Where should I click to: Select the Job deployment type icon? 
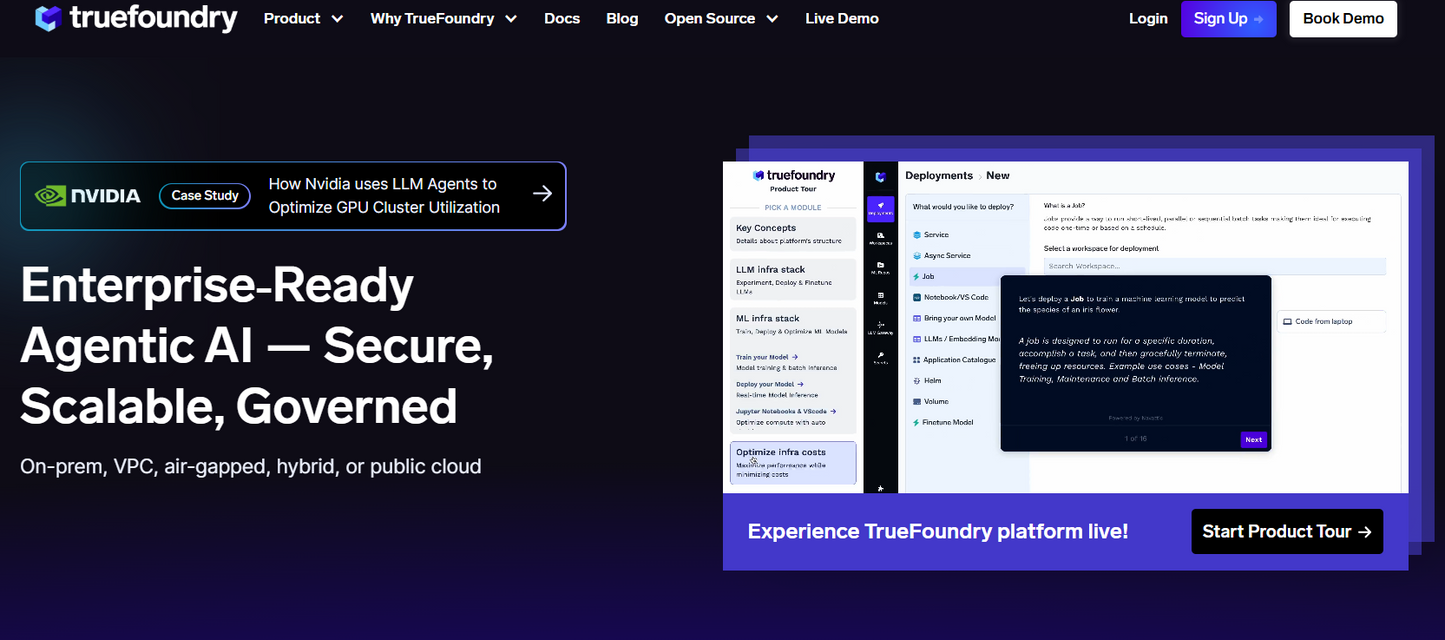[x=916, y=277]
